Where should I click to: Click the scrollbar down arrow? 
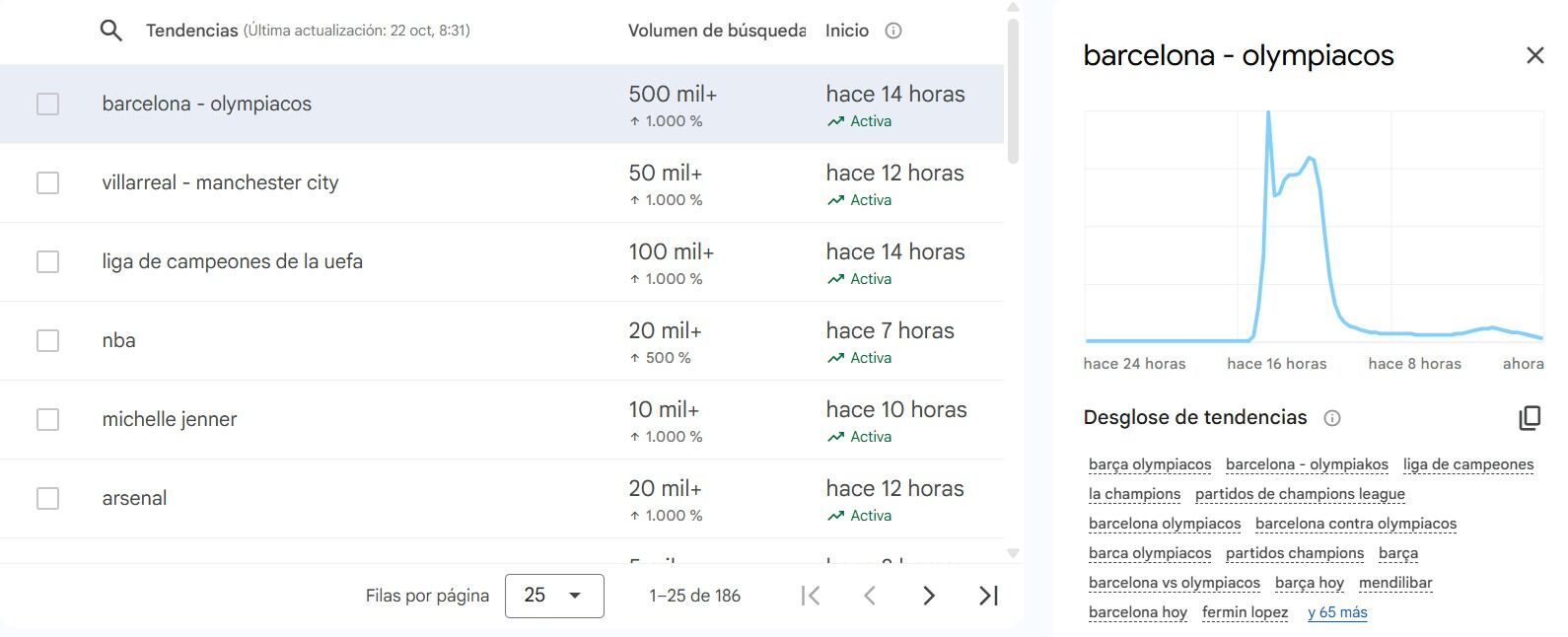[x=1013, y=553]
